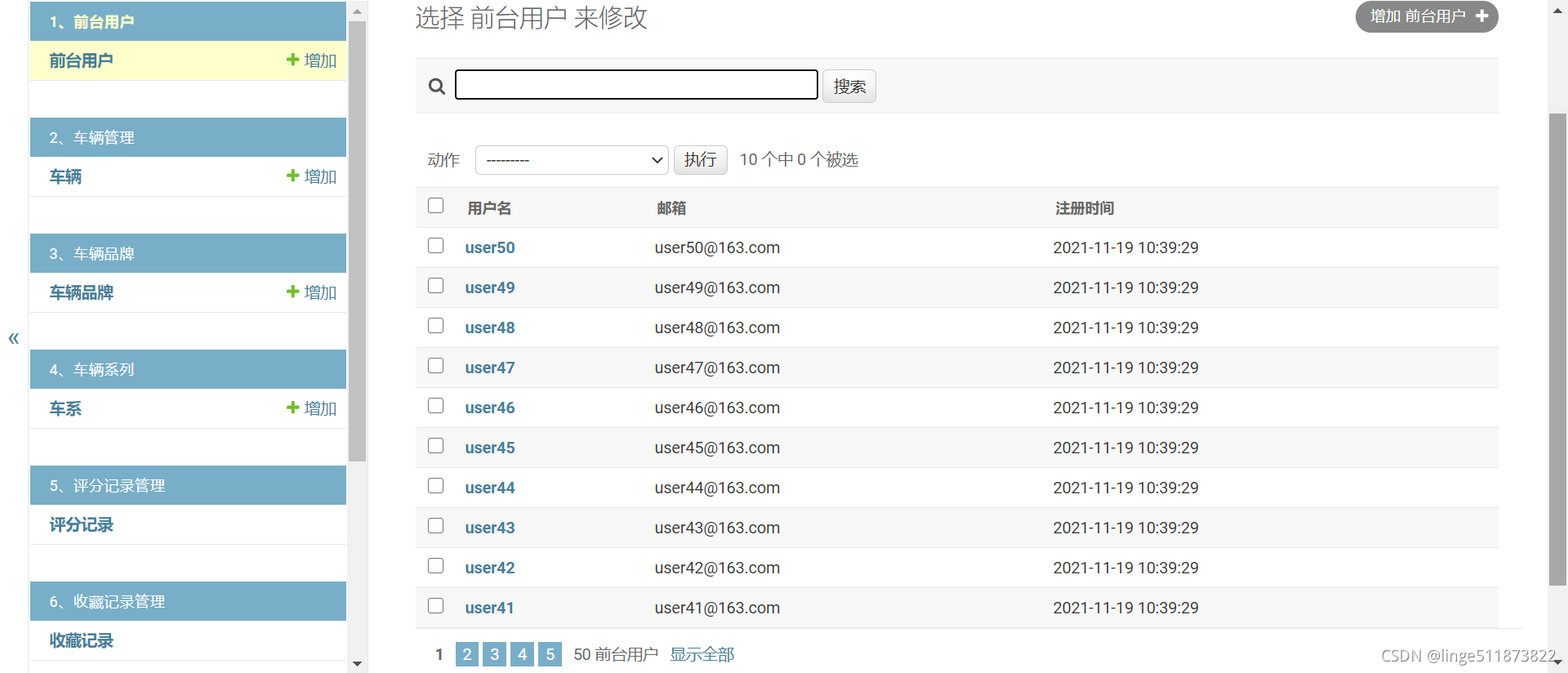Click the 6、收藏记录管理 section header
The width and height of the screenshot is (1568, 673).
pyautogui.click(x=188, y=601)
